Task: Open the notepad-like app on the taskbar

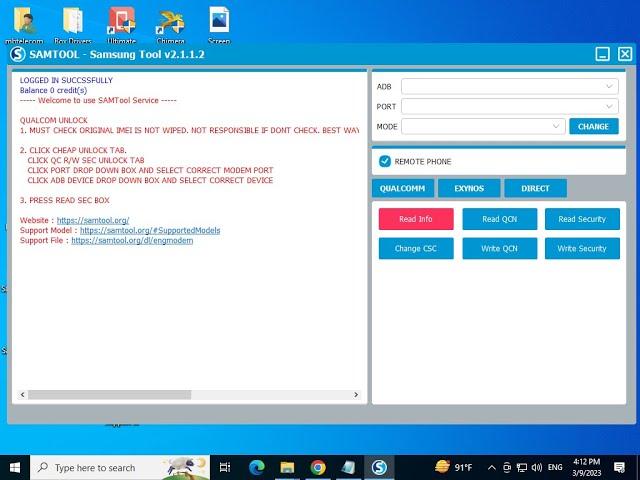Action: coord(348,467)
